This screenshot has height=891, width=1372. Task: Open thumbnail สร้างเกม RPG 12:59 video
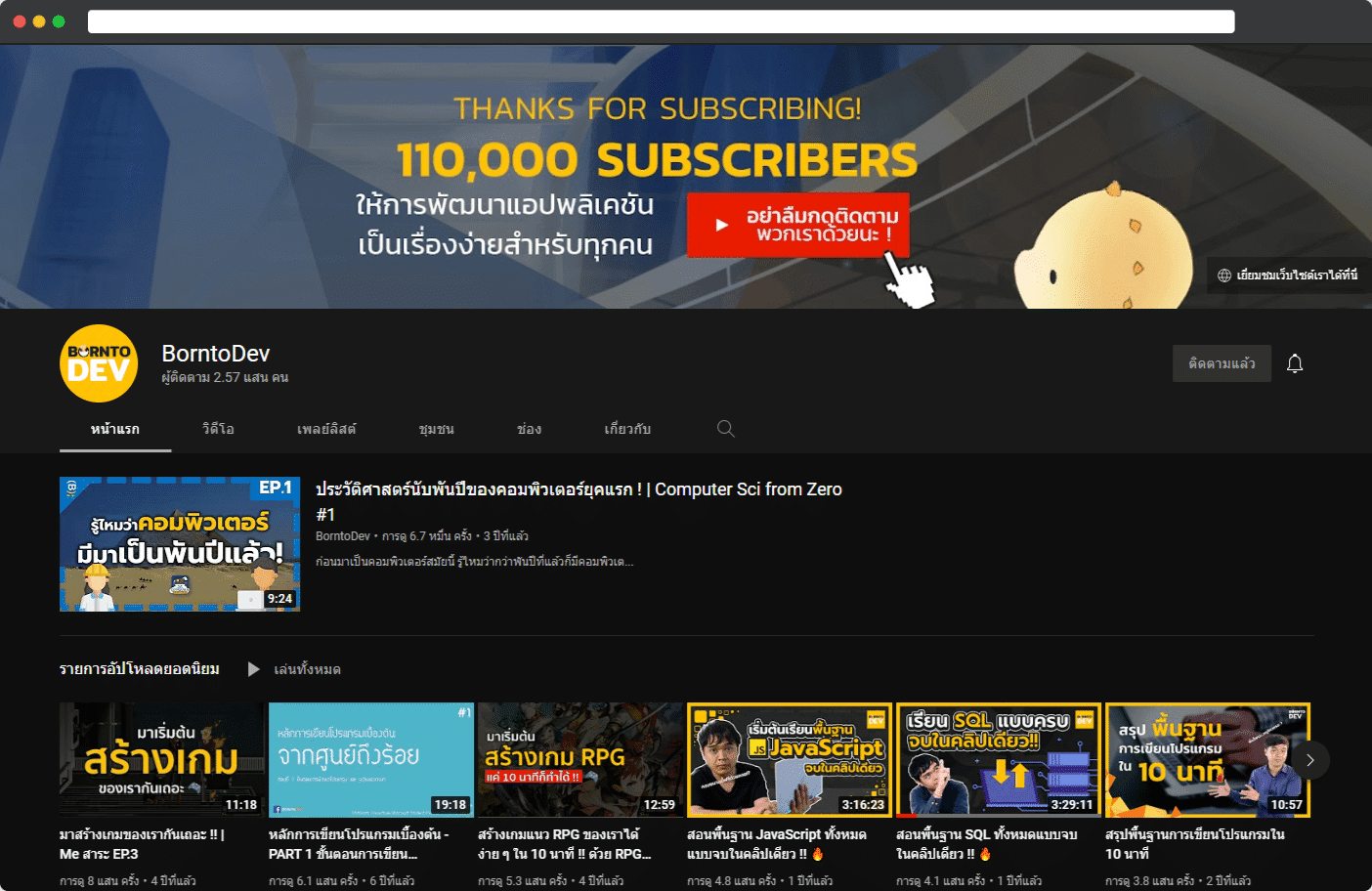[580, 760]
